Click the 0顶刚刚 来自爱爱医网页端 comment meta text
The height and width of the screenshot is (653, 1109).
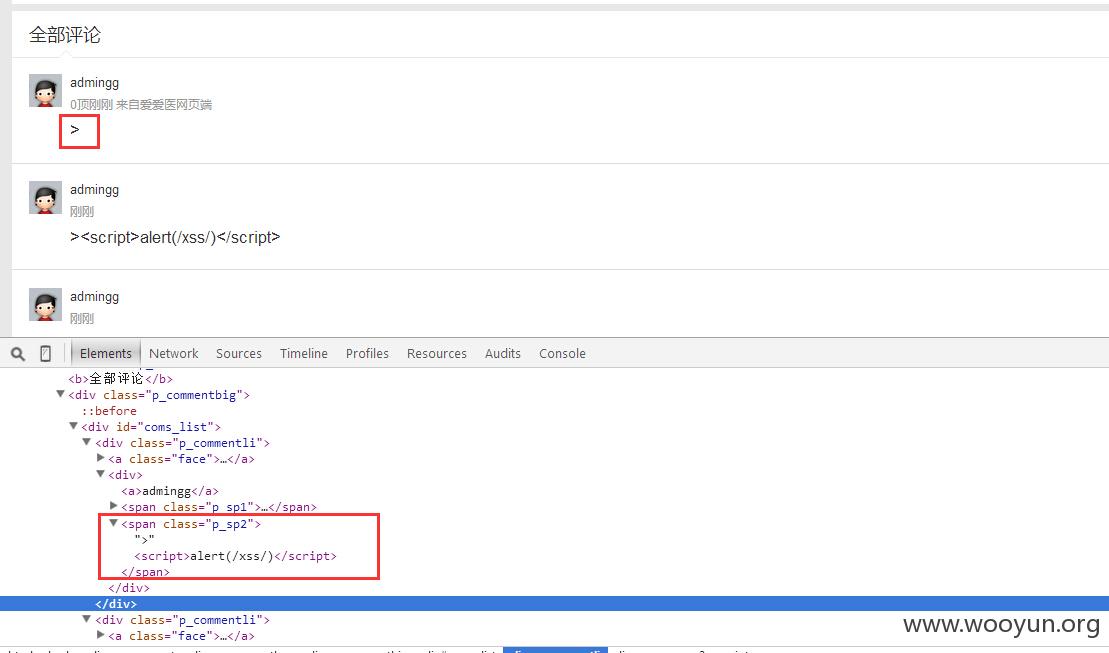(x=141, y=105)
